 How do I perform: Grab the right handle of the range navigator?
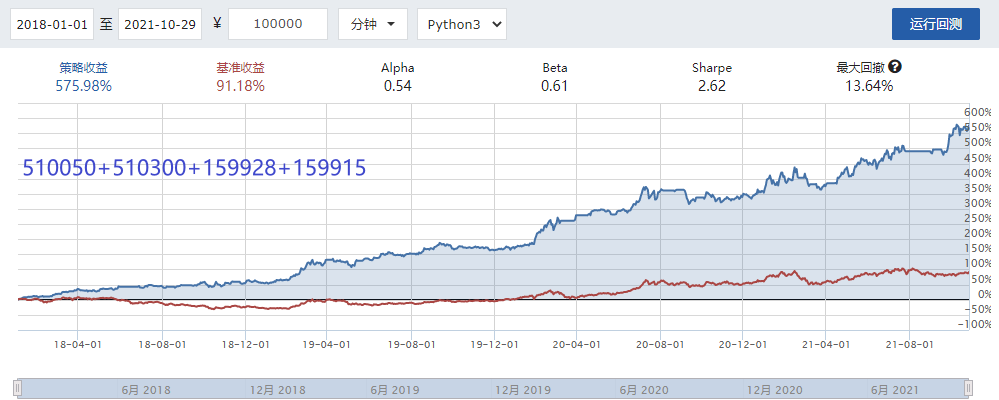click(967, 387)
